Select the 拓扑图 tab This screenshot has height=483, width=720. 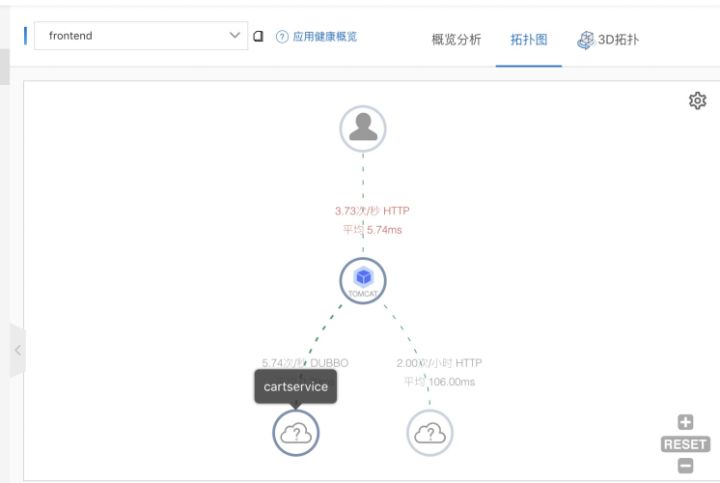click(x=529, y=39)
